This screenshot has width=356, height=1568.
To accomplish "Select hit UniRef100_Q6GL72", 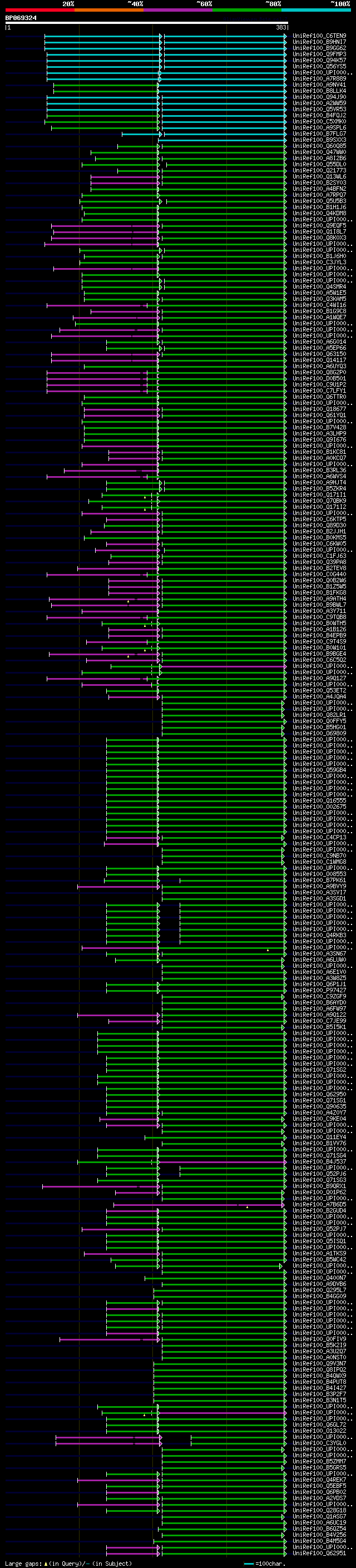I will click(x=319, y=1424).
